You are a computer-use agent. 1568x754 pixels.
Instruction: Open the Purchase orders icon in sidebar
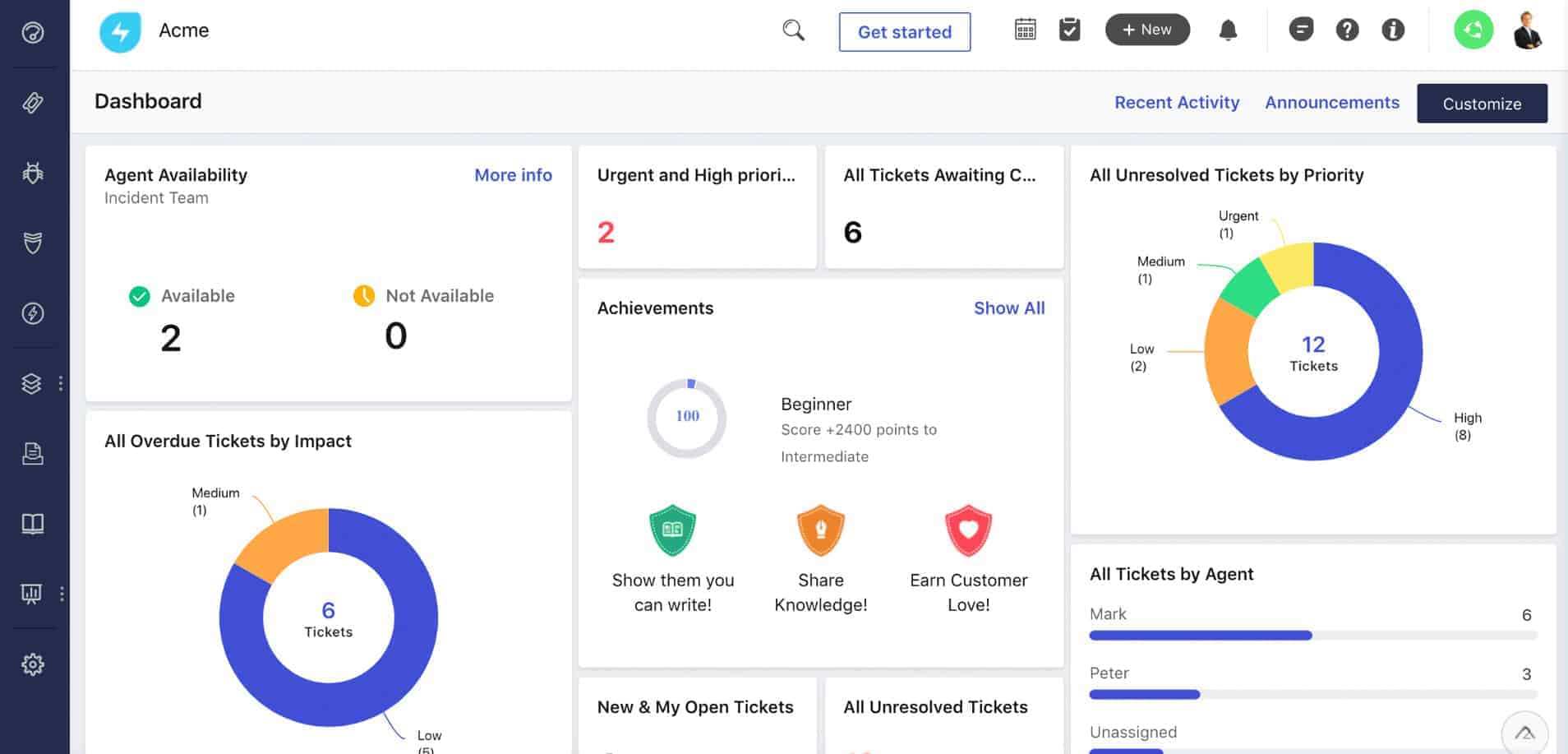(x=33, y=453)
